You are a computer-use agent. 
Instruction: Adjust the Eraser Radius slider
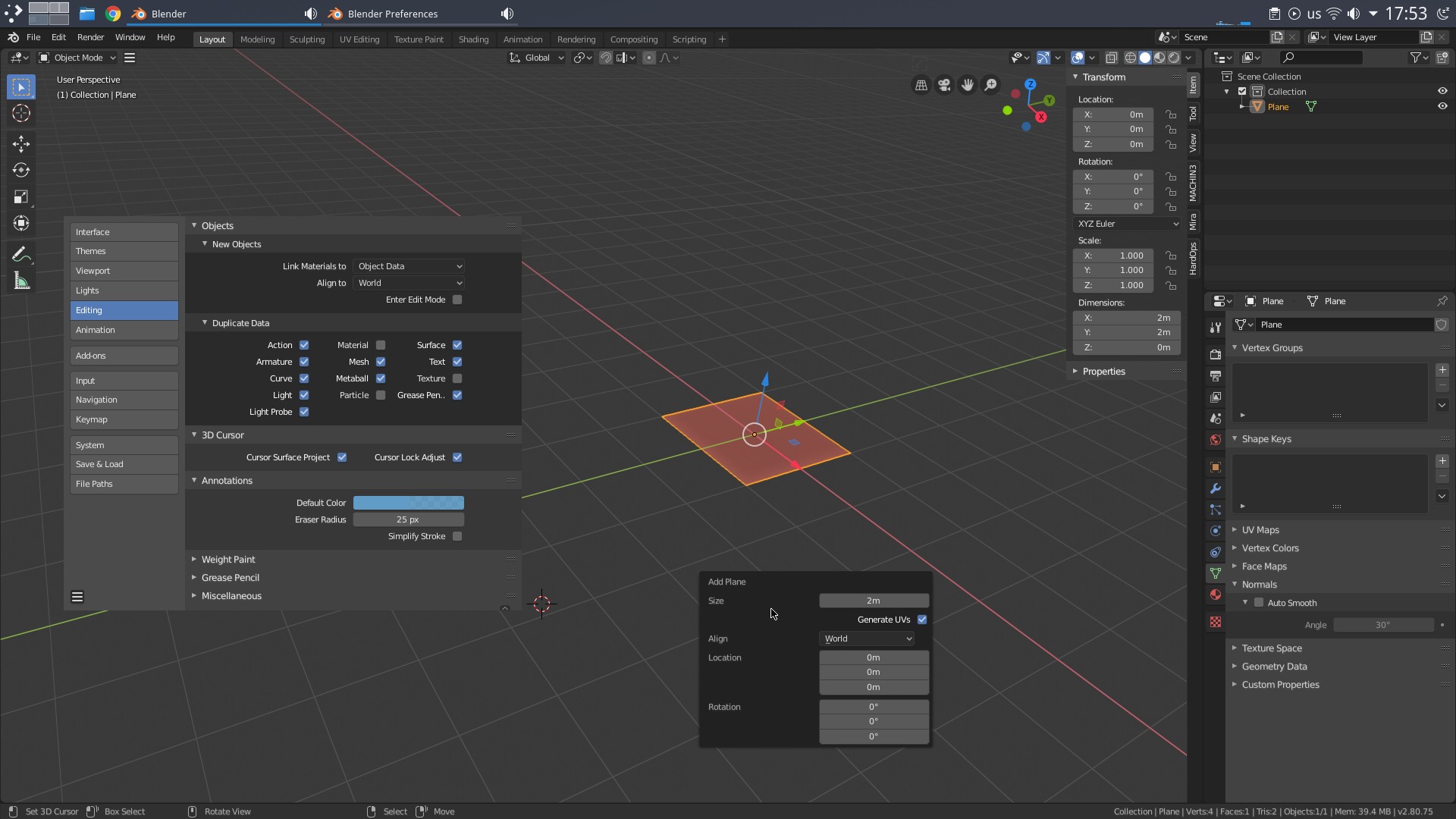click(409, 519)
